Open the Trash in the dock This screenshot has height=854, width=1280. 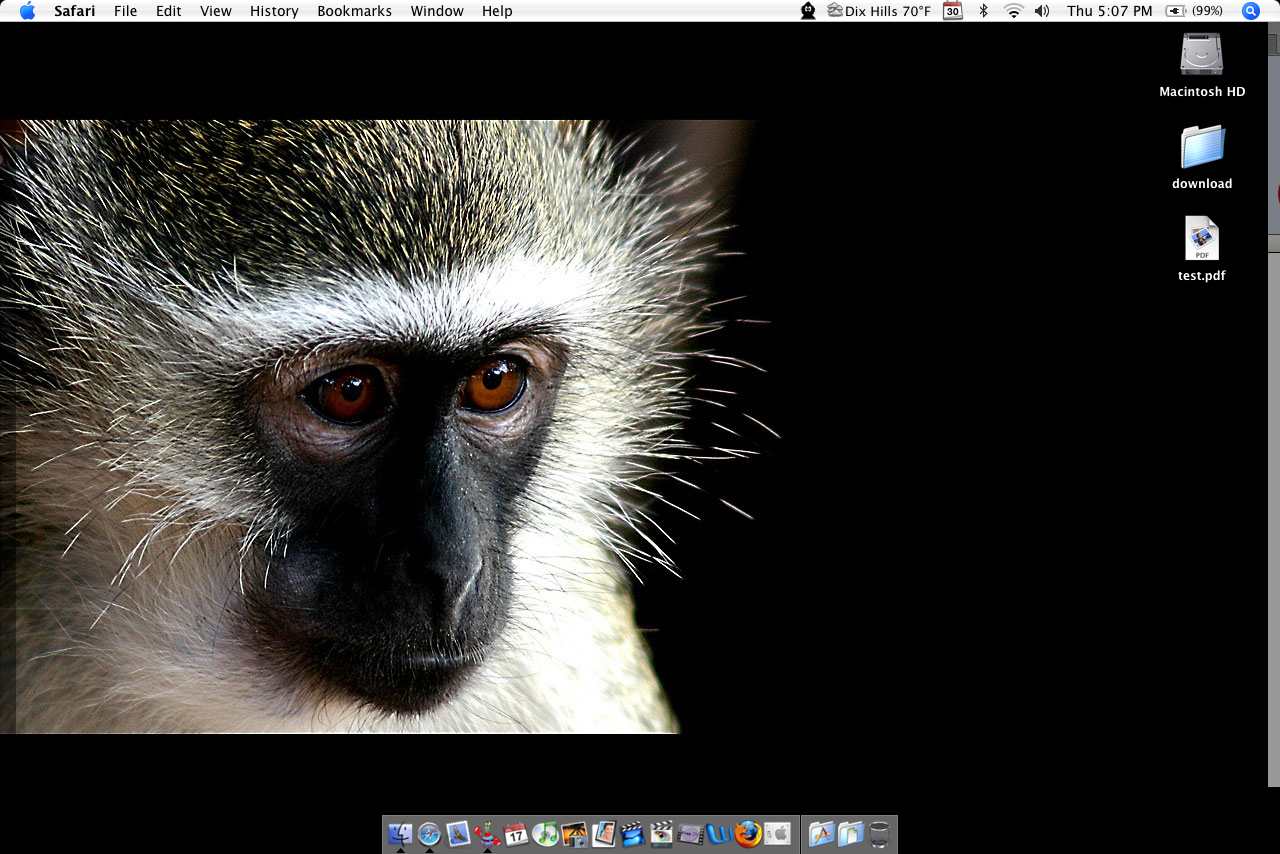pos(879,833)
